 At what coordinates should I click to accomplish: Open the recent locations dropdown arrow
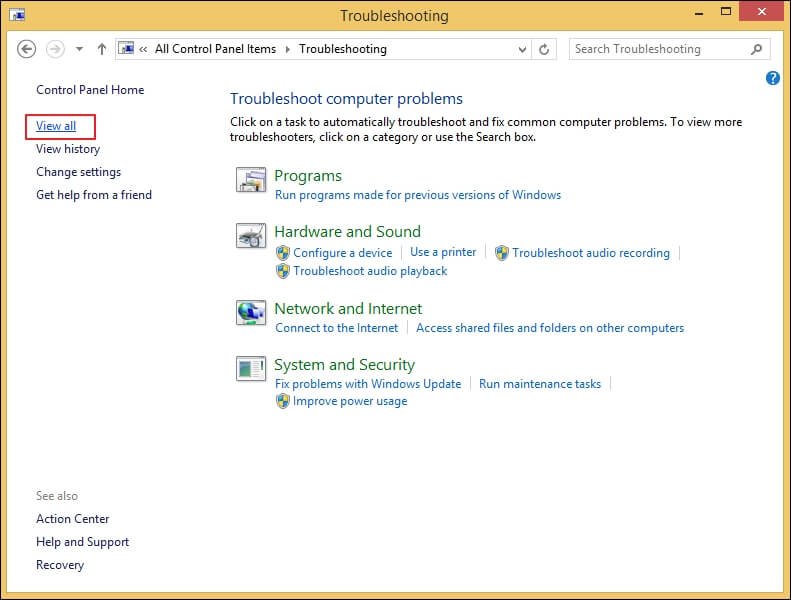click(x=79, y=49)
